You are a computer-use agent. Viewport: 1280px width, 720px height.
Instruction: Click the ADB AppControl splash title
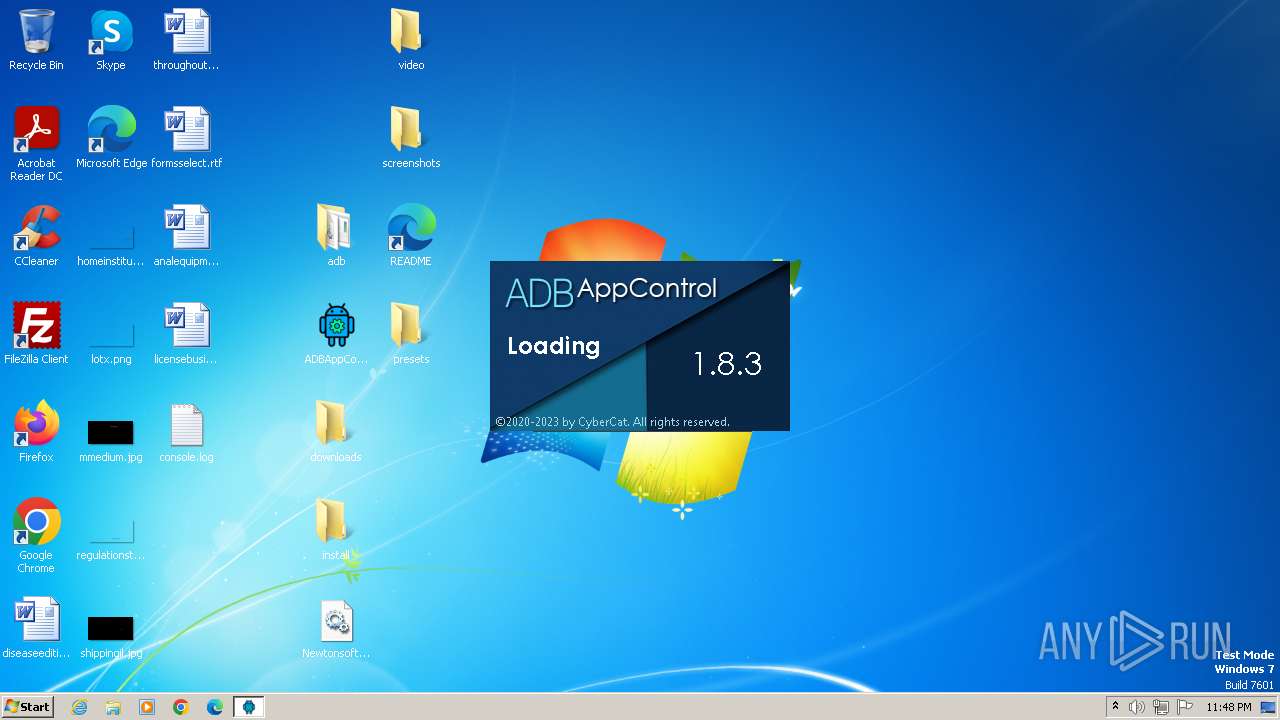point(611,291)
